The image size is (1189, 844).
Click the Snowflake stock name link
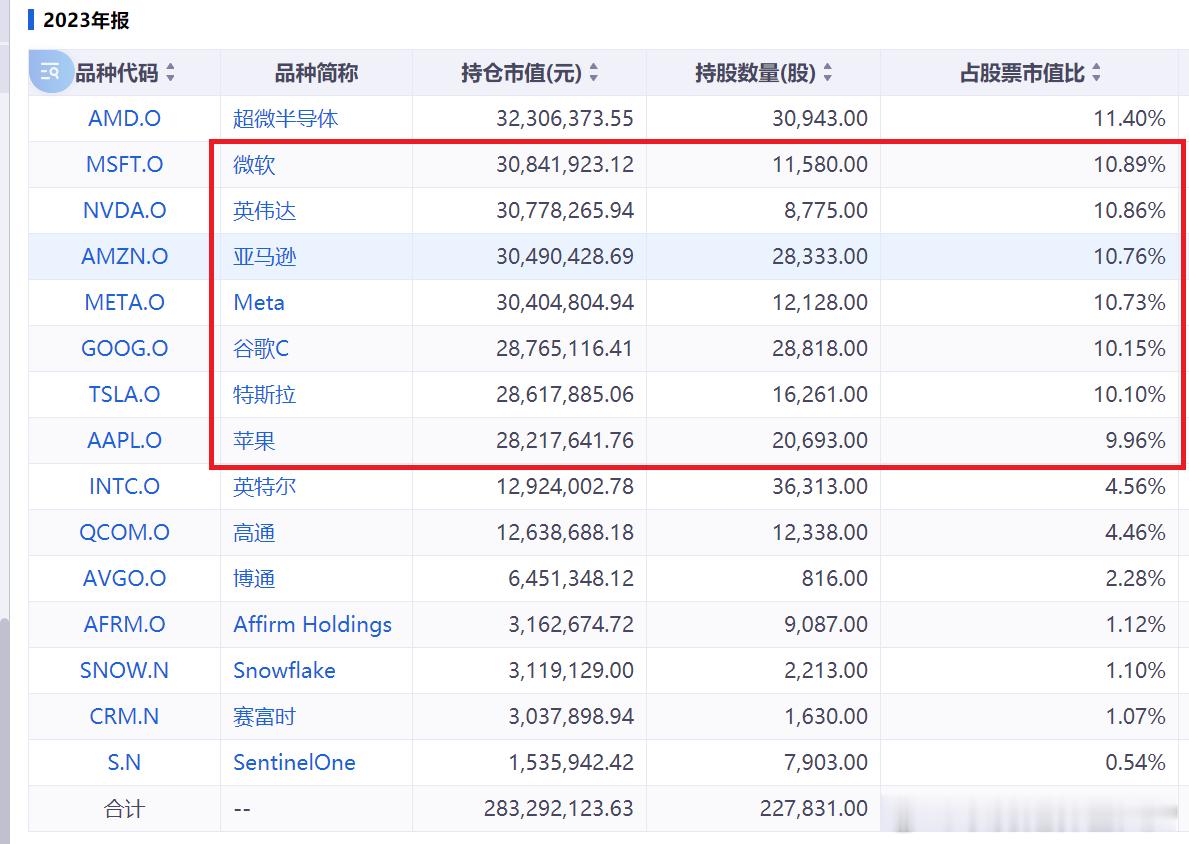tap(284, 670)
